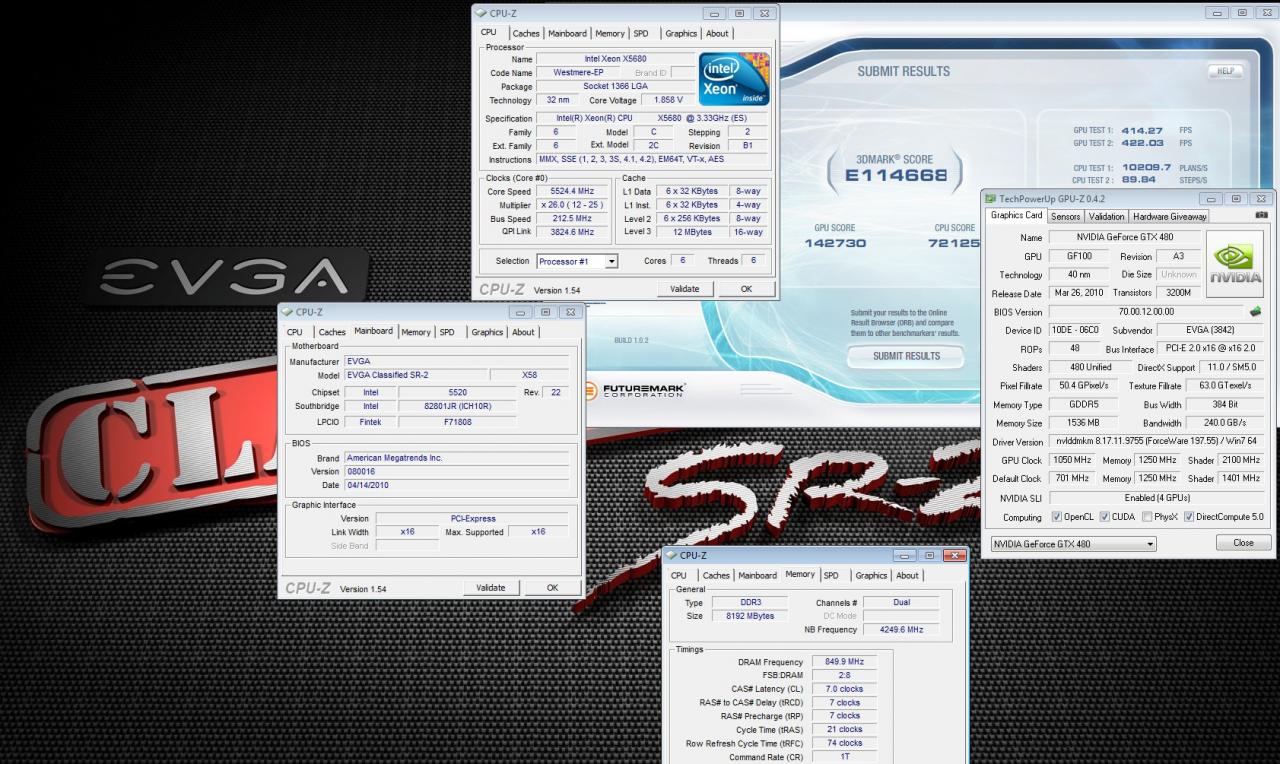Click Validate in Mainboard CPU-Z window

point(491,587)
